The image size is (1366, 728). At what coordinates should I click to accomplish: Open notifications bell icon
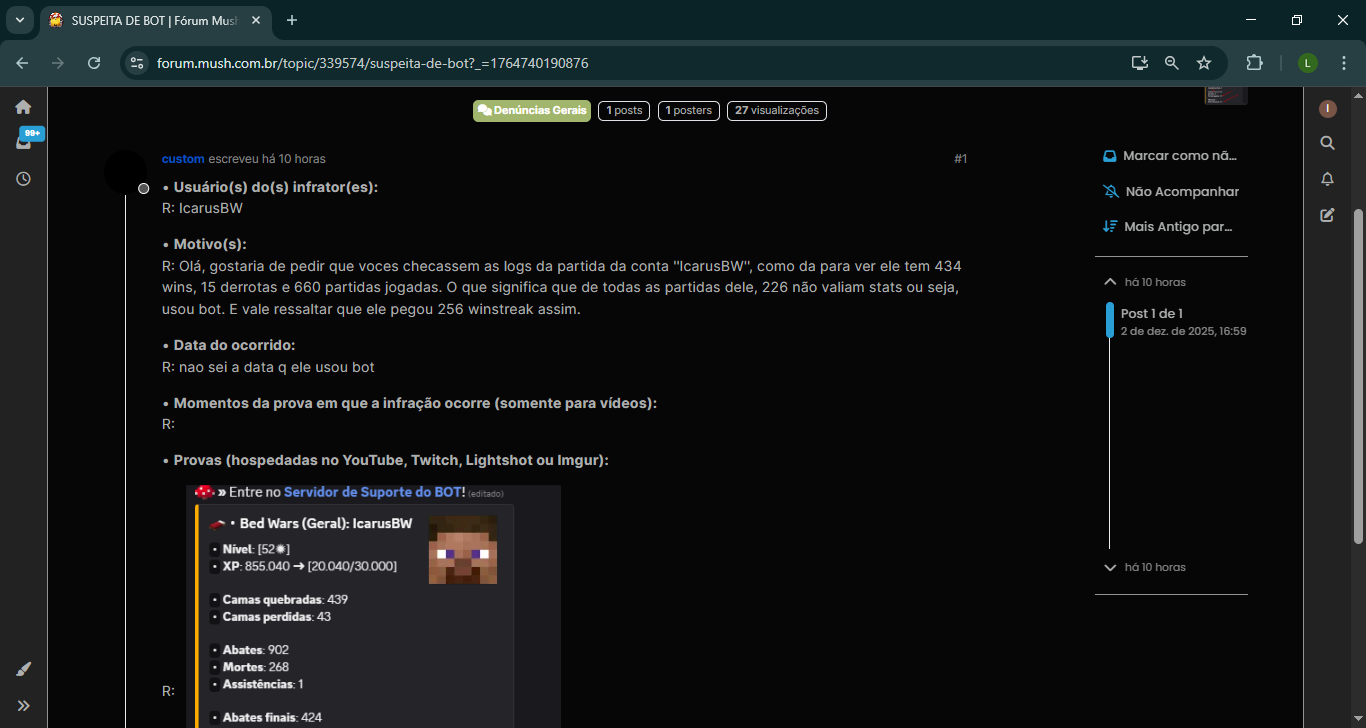[1328, 179]
